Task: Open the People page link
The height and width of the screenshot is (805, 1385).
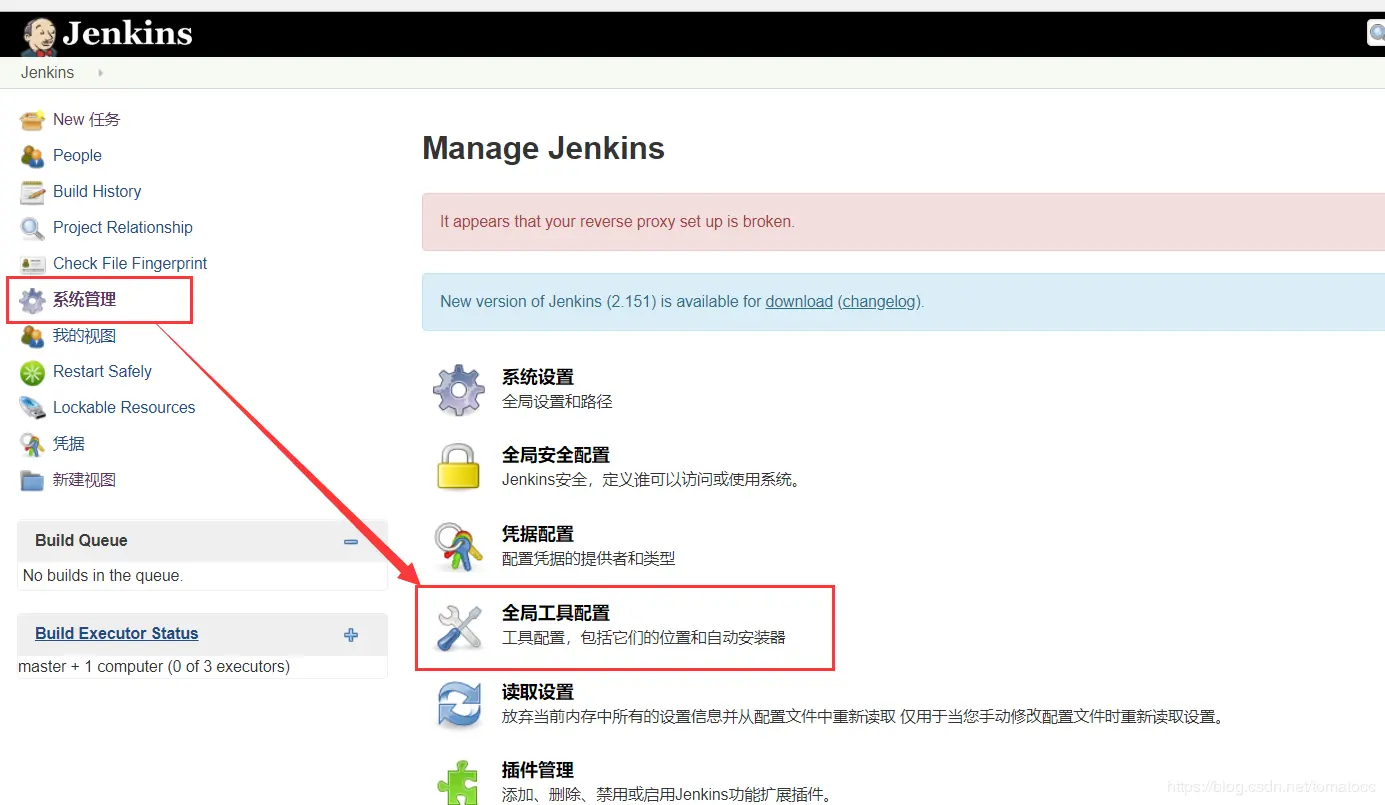Action: 77,155
